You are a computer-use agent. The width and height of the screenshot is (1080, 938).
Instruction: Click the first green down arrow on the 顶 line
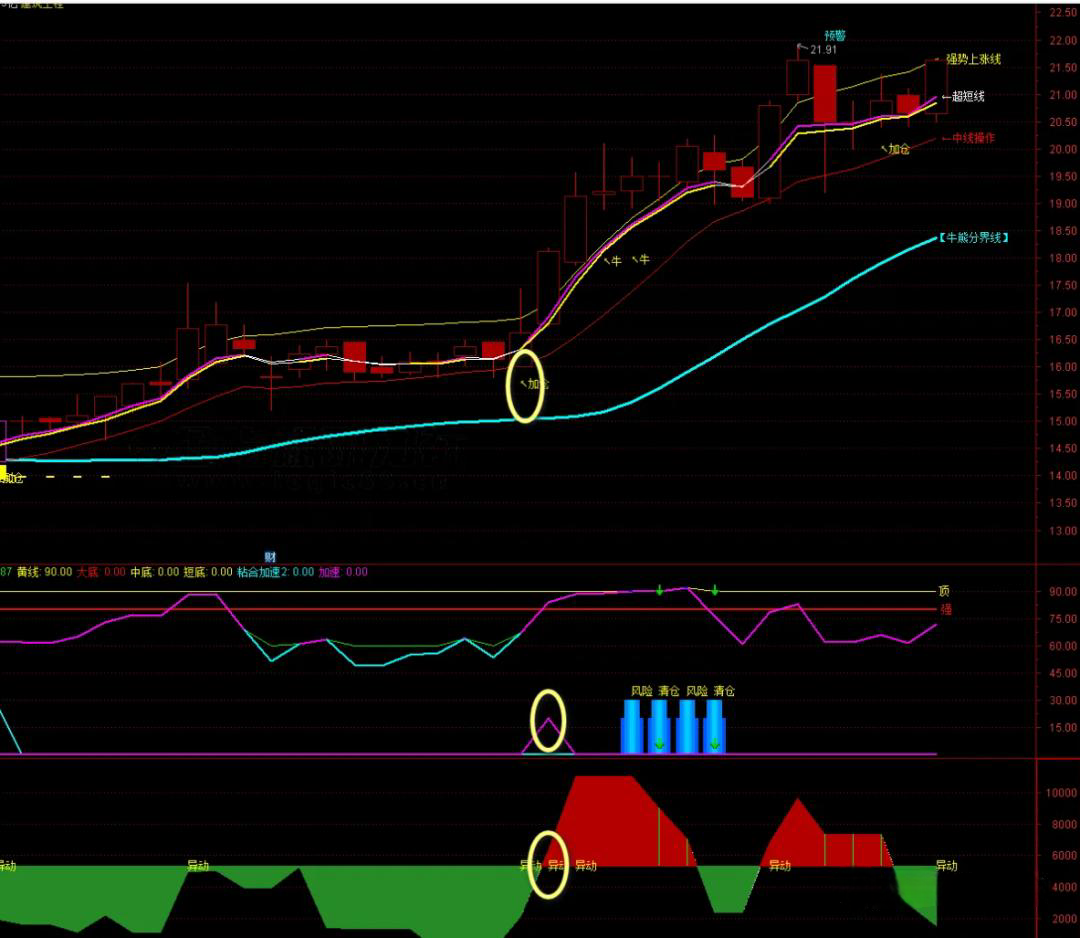(x=660, y=590)
